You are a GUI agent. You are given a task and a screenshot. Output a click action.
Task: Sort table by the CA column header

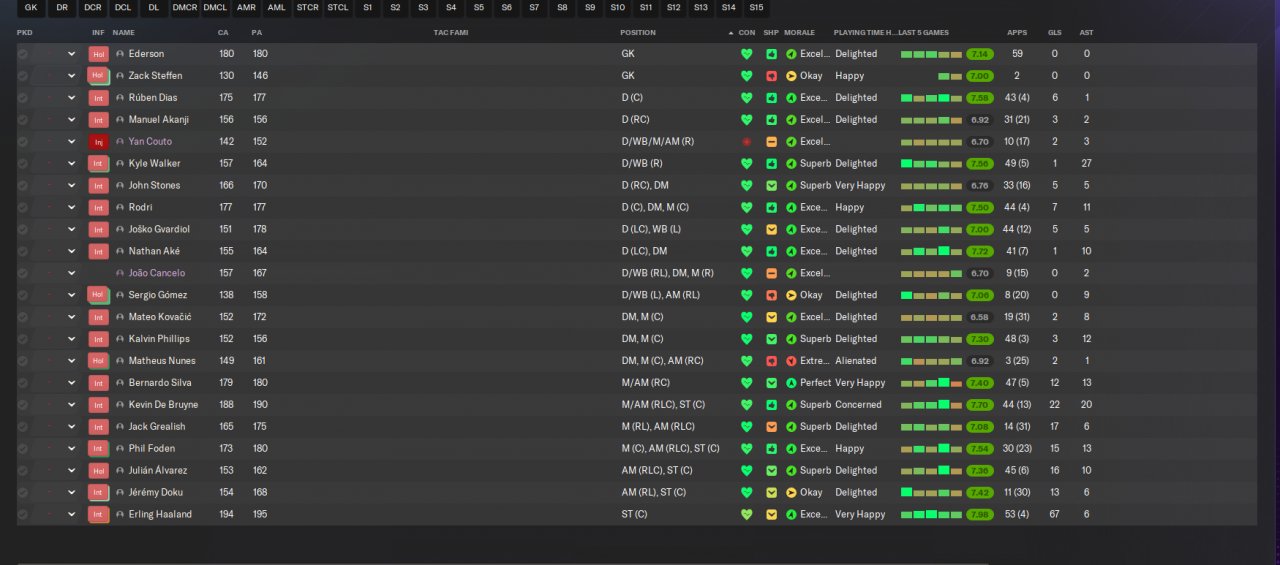pos(224,33)
